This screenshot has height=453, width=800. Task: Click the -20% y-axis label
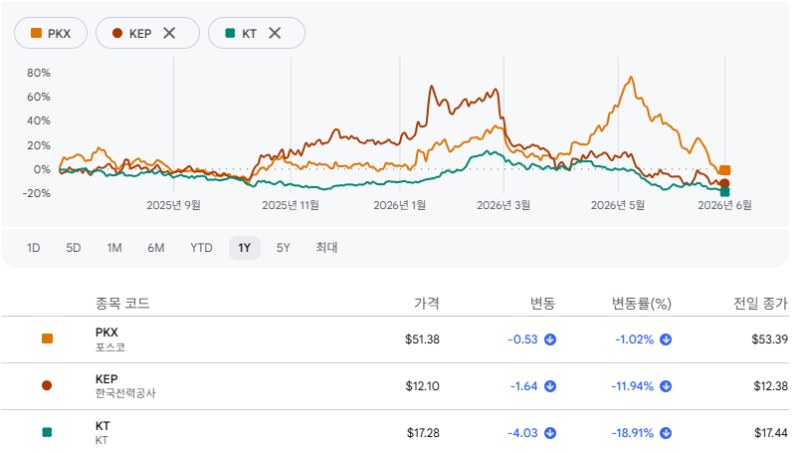(x=36, y=193)
